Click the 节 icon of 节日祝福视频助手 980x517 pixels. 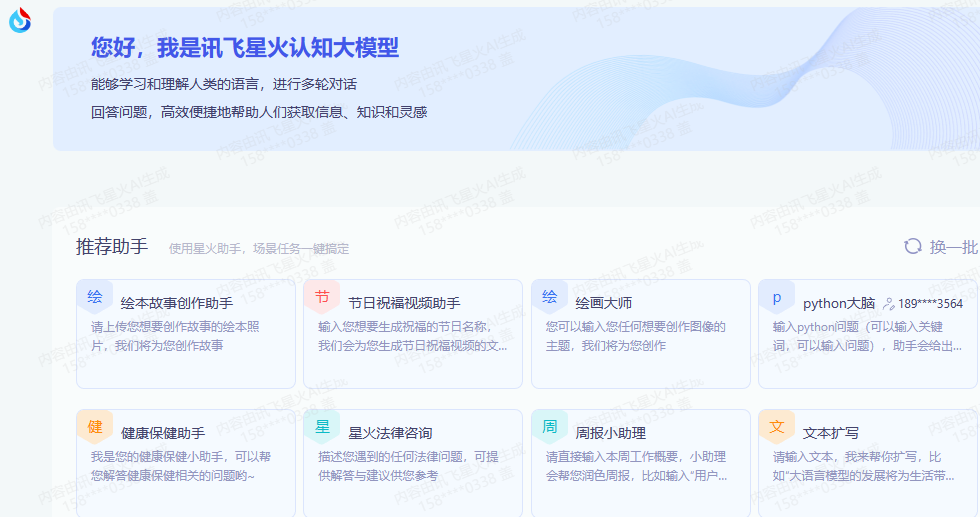pyautogui.click(x=322, y=297)
